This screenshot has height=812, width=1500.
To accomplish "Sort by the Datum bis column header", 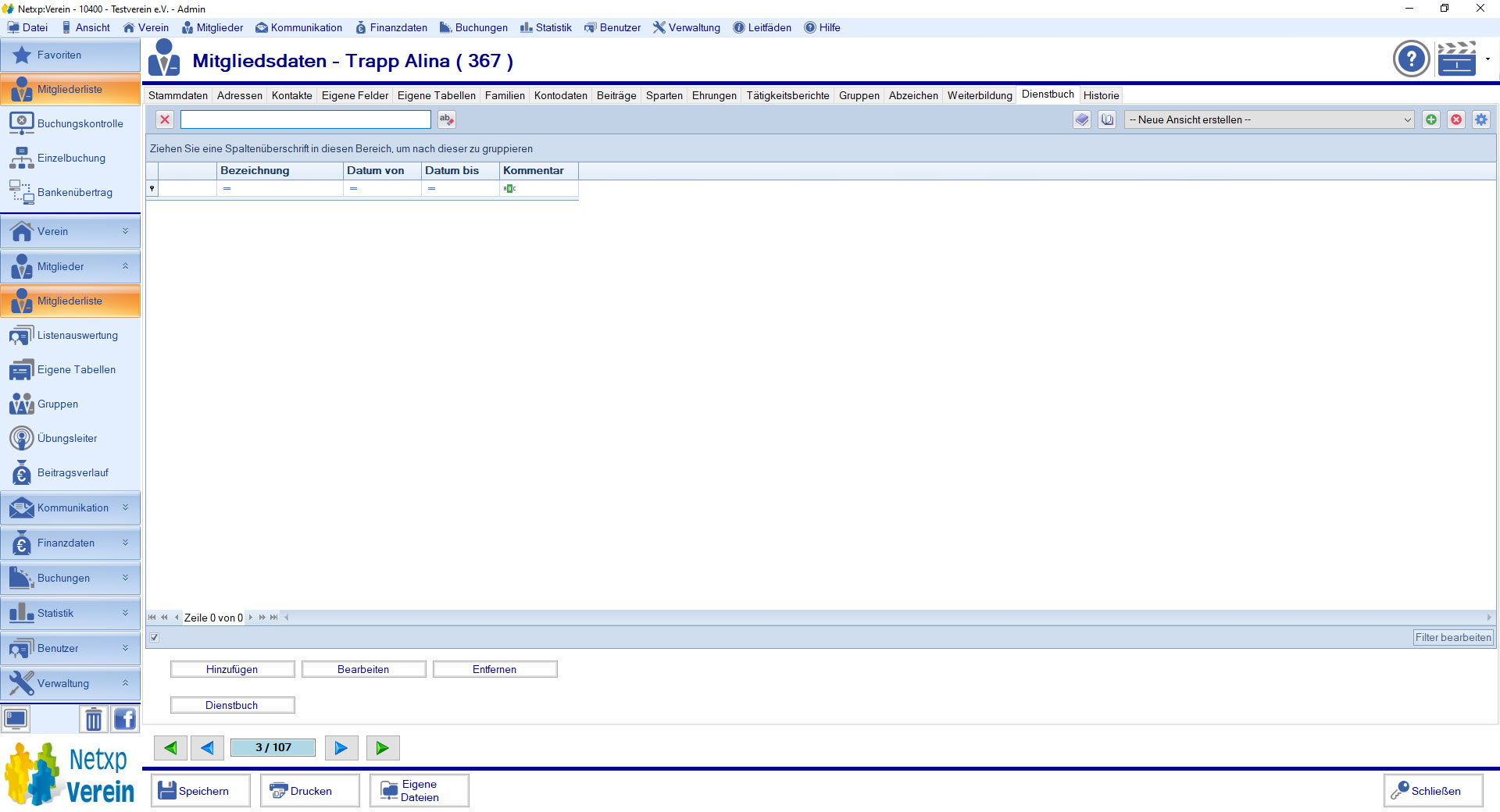I will click(x=460, y=170).
